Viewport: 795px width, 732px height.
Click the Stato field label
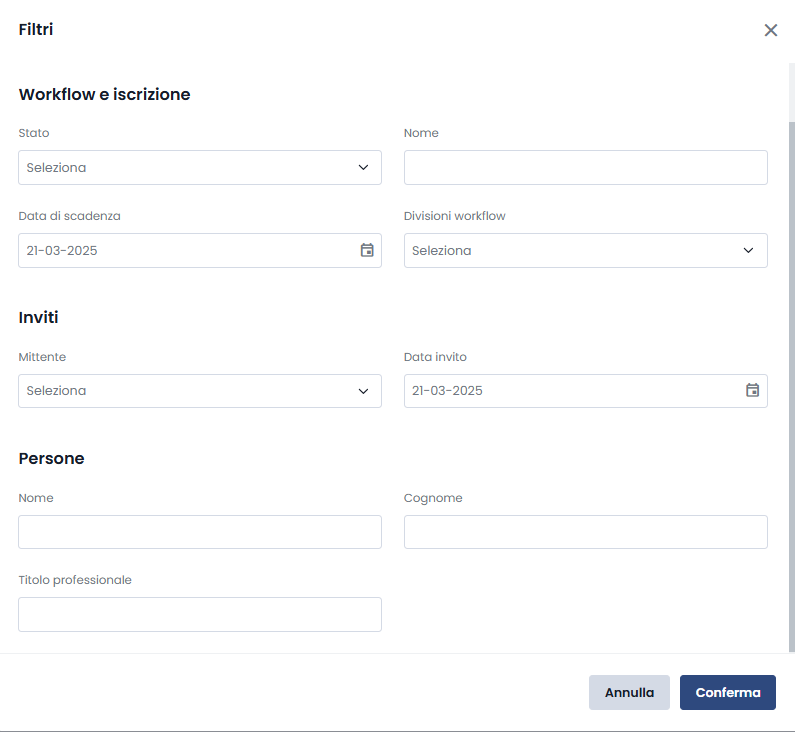pyautogui.click(x=34, y=133)
